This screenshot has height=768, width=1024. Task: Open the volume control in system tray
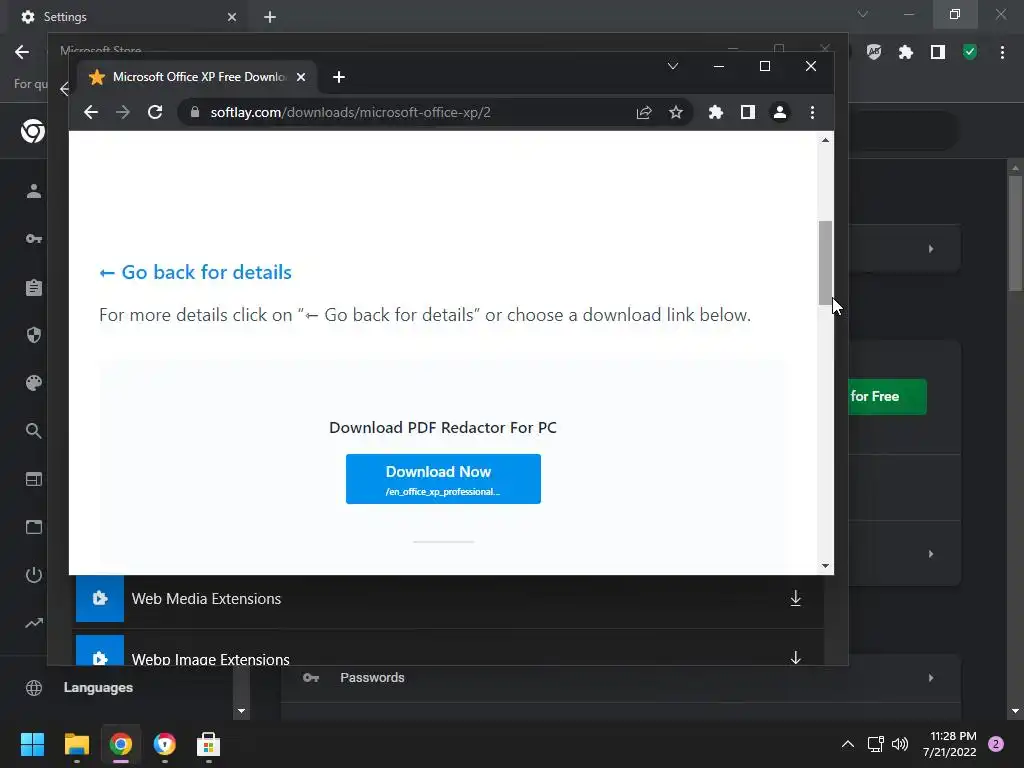[900, 744]
